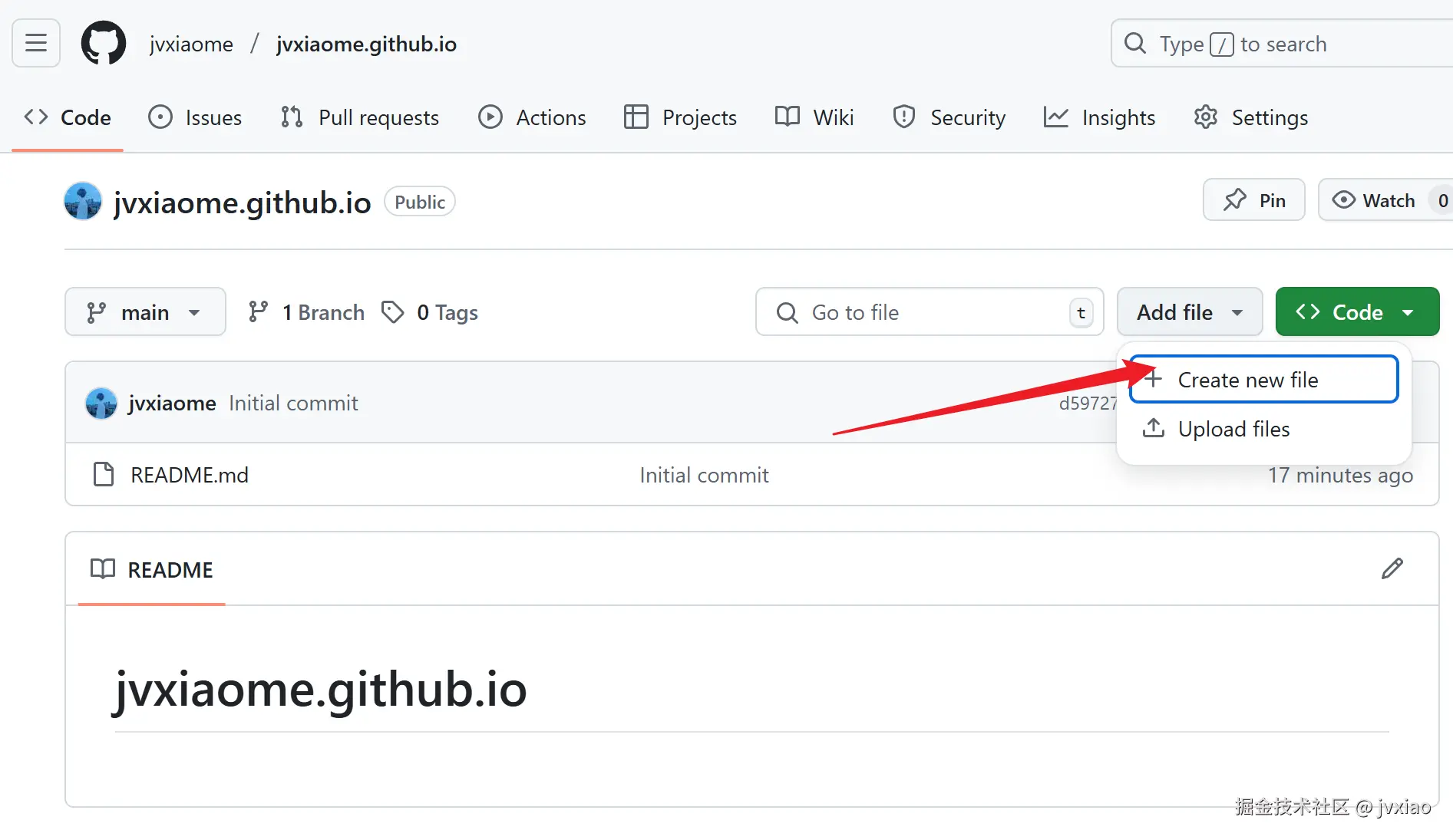Click the upload icon beside Upload files
This screenshot has height=840, width=1453.
point(1154,428)
